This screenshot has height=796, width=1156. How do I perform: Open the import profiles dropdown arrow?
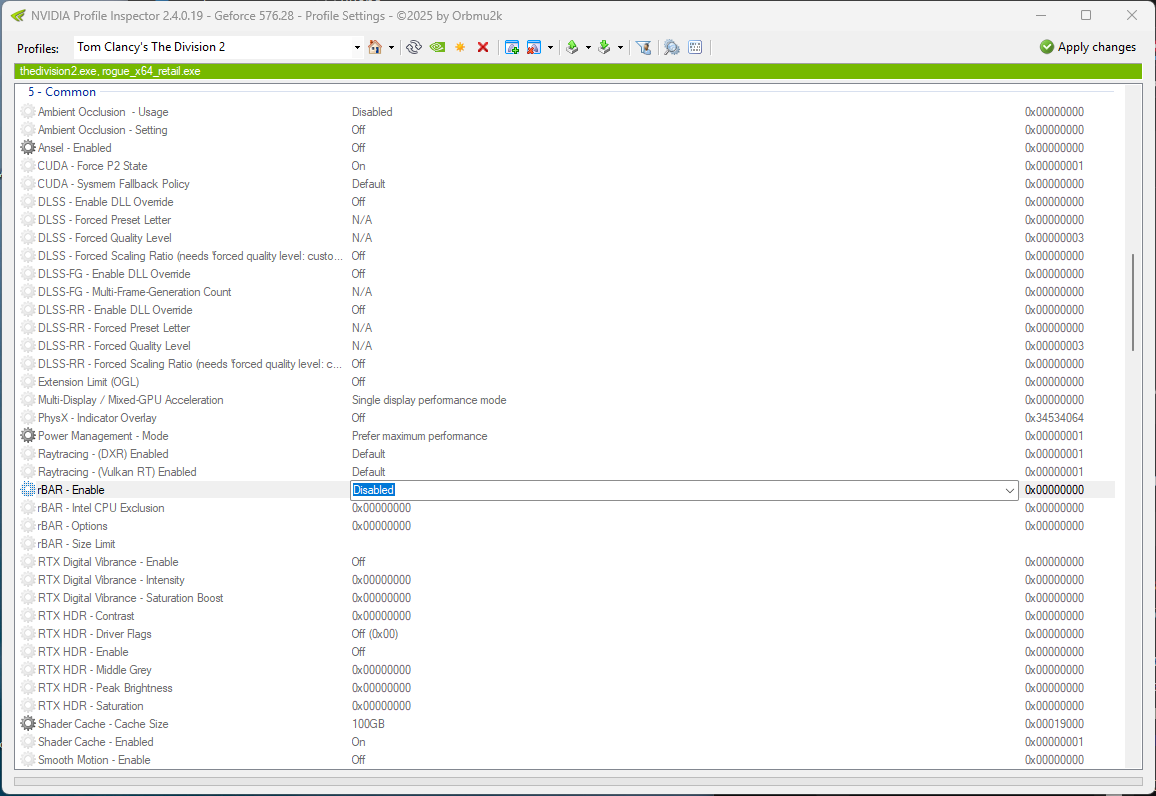tap(620, 47)
